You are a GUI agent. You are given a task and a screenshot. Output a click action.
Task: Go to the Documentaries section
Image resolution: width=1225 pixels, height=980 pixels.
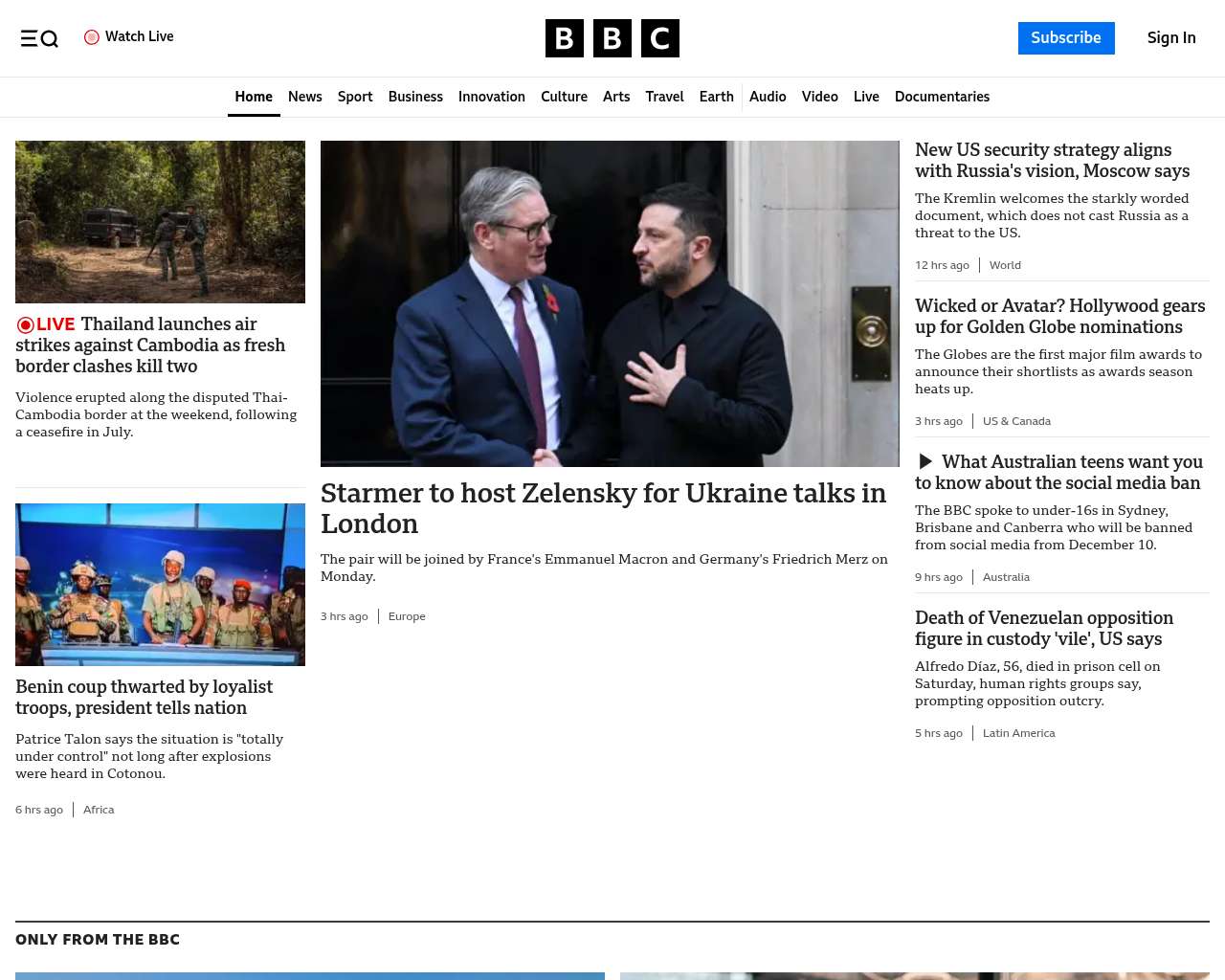coord(942,97)
